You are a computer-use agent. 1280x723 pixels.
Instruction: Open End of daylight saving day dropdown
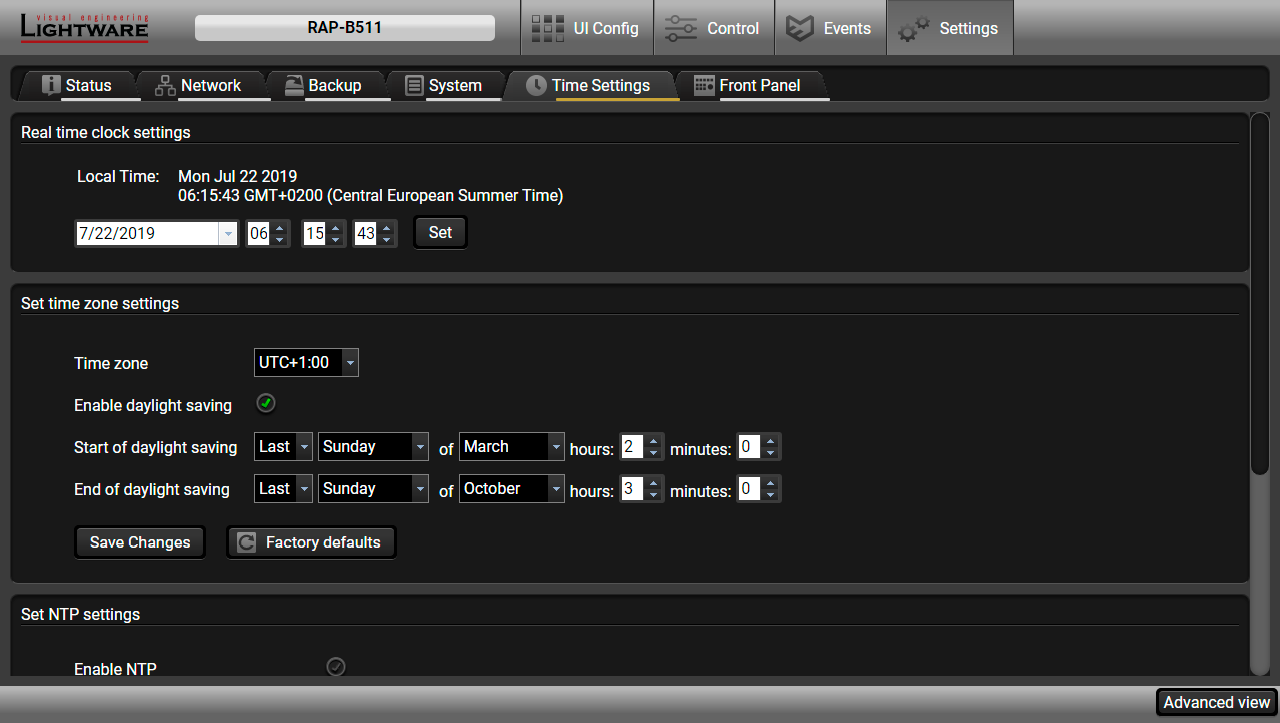[x=373, y=488]
